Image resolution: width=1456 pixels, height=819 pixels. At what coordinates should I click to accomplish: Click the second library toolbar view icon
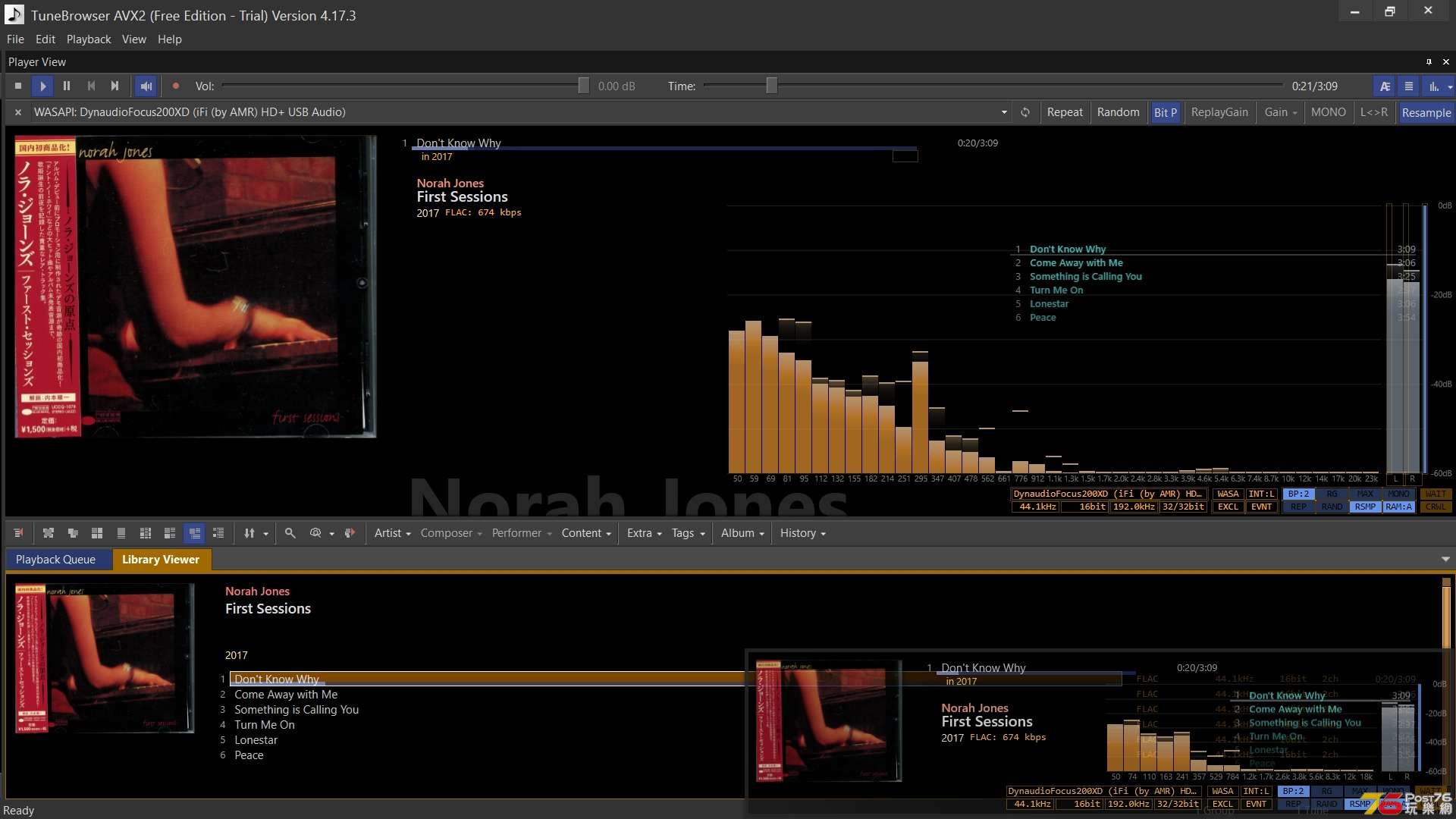tap(49, 533)
